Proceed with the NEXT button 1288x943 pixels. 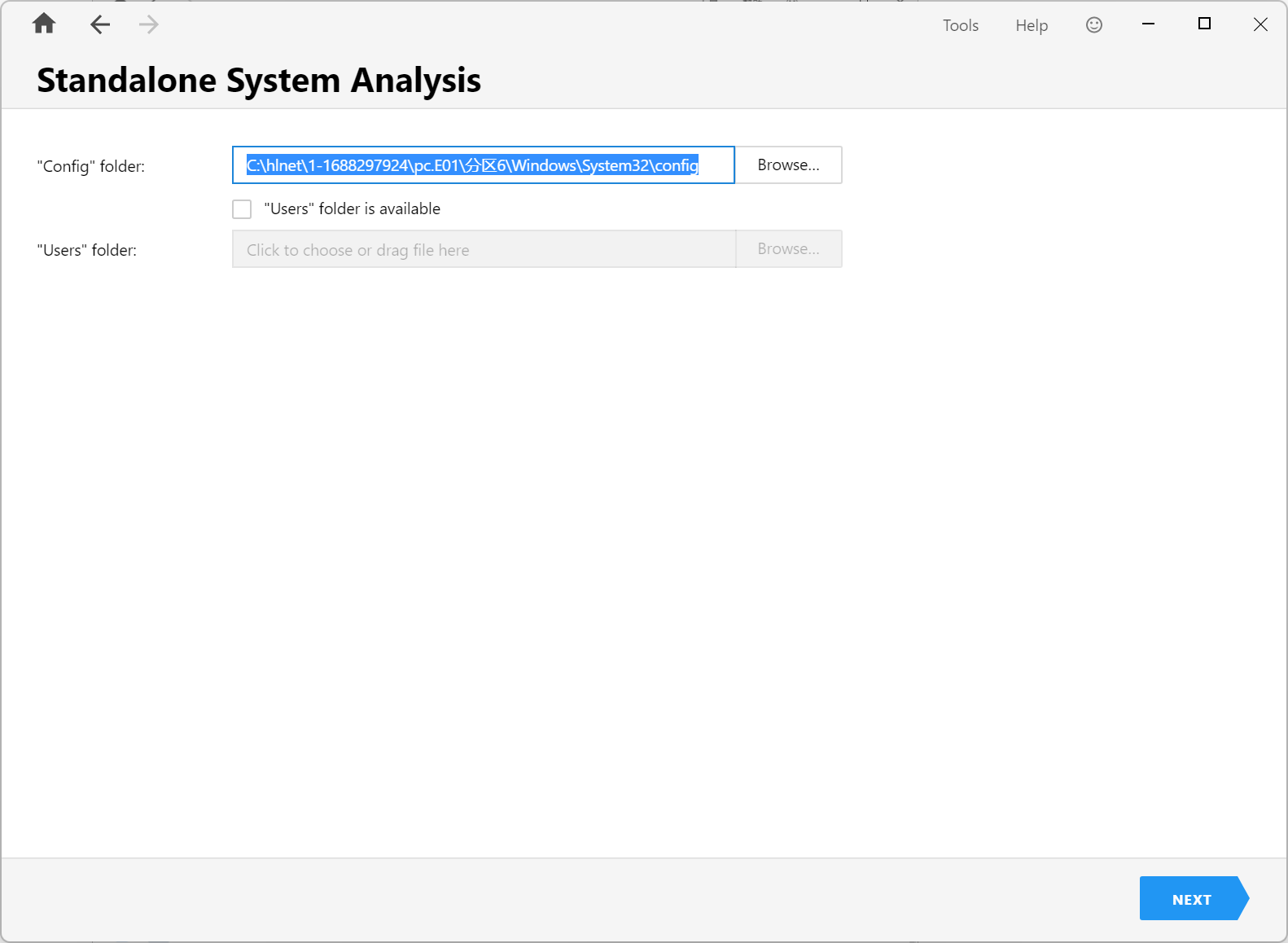pyautogui.click(x=1194, y=899)
